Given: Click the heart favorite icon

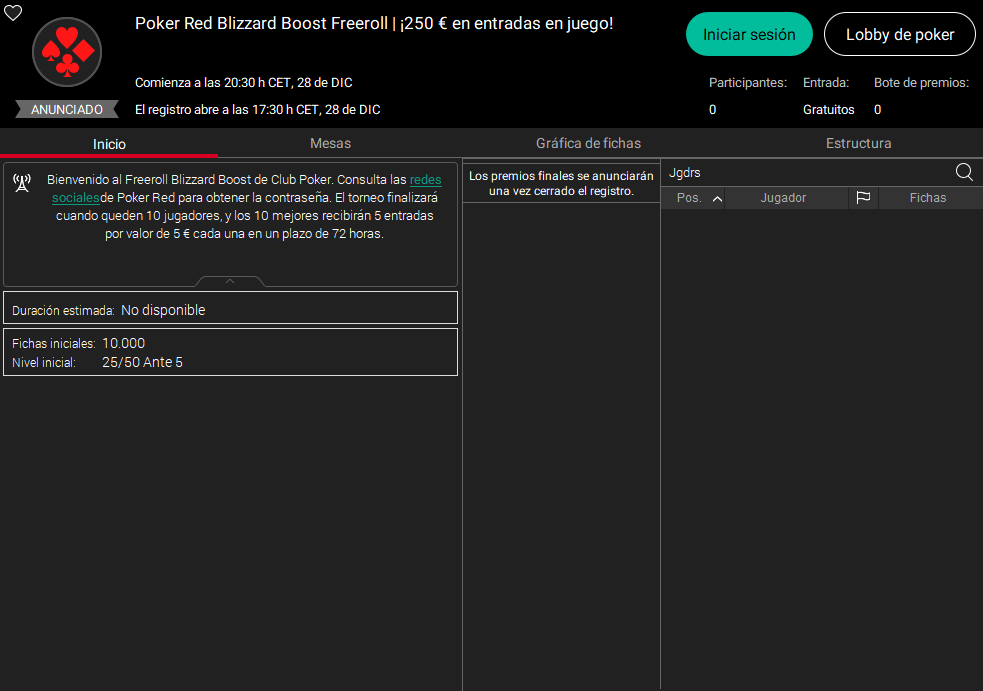Looking at the screenshot, I should (x=13, y=13).
